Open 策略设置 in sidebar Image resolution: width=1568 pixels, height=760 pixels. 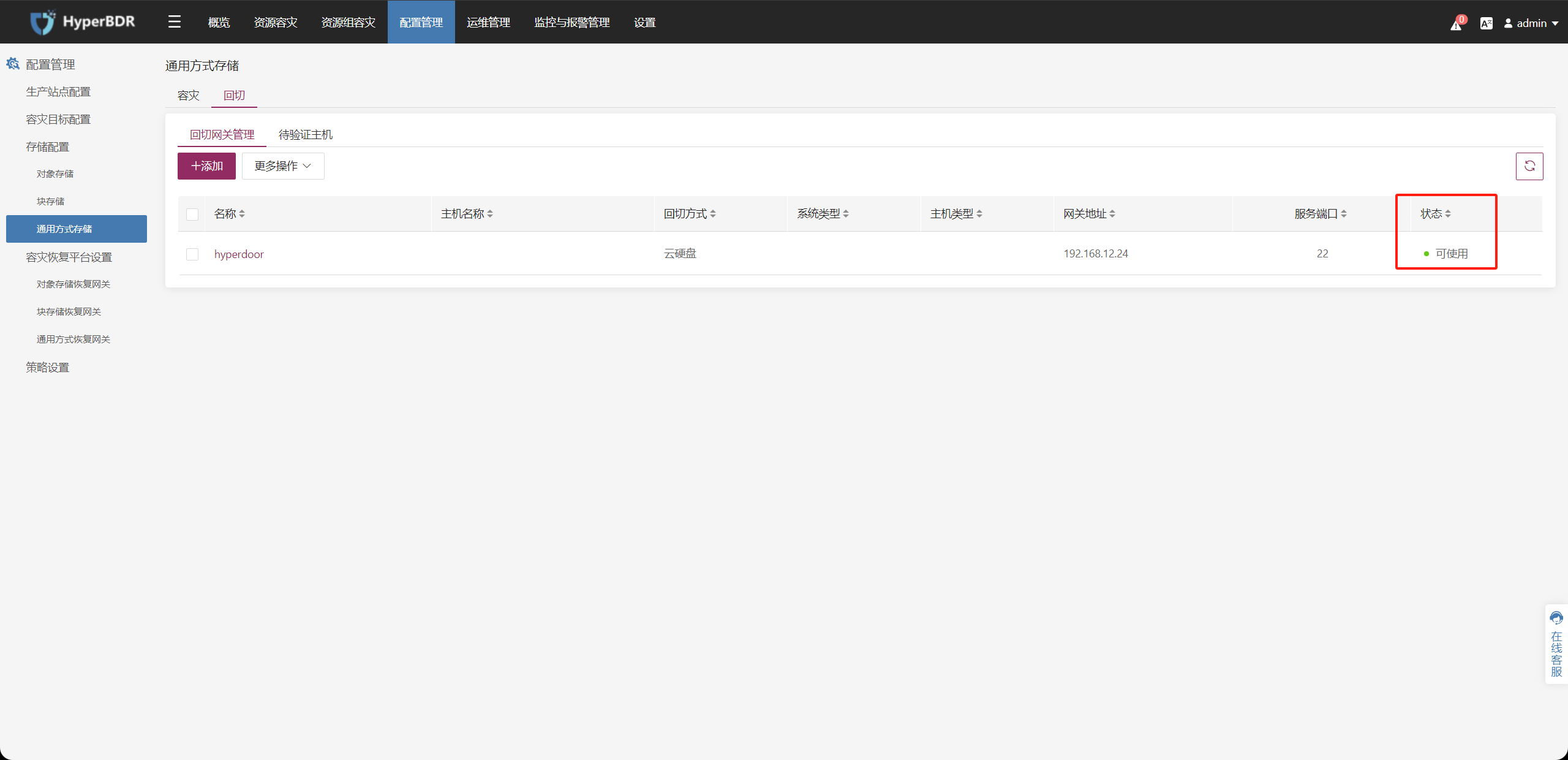click(x=48, y=368)
